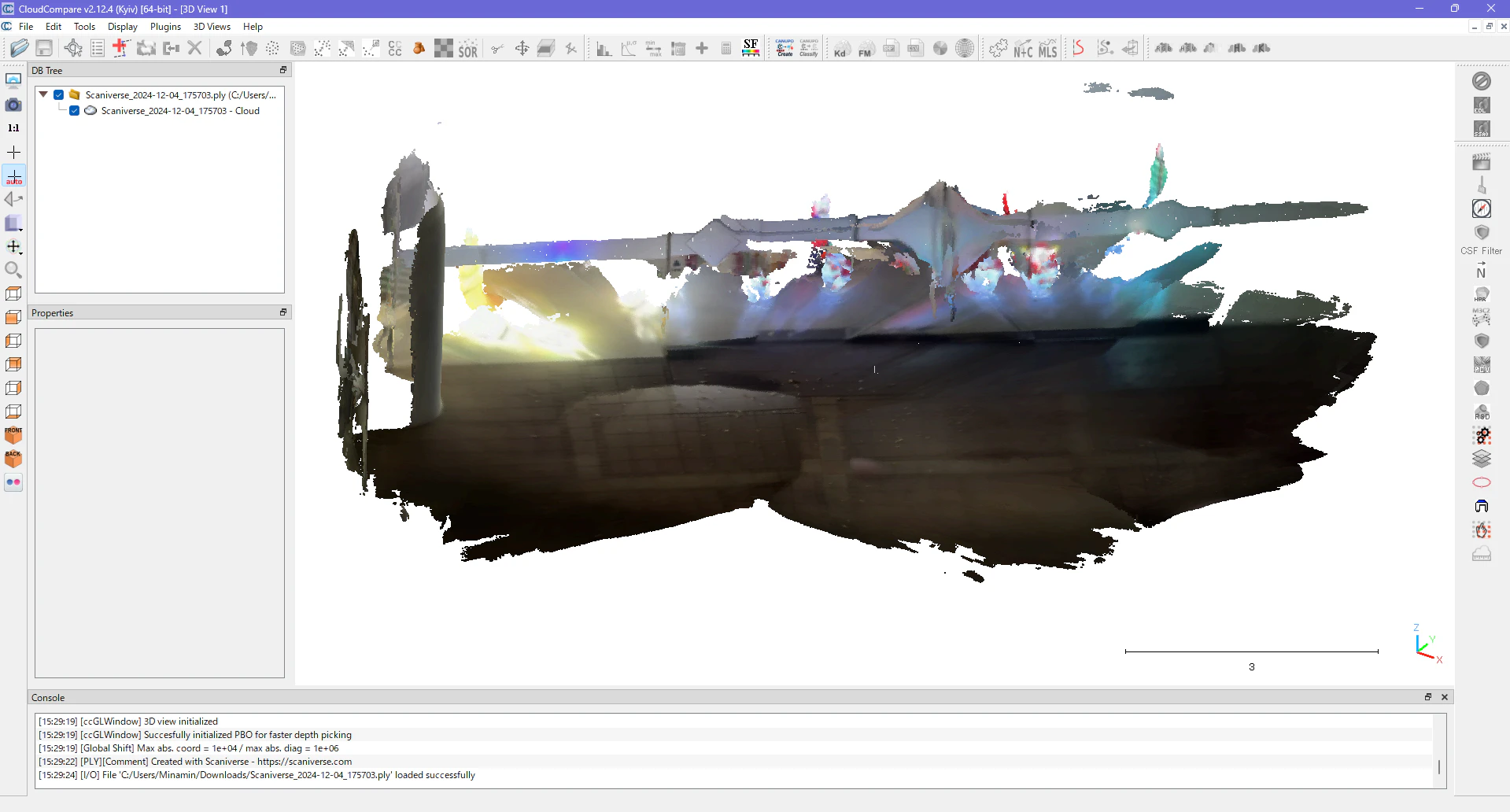Click the EDL shader icon
This screenshot has height=812, width=1510.
click(x=1482, y=105)
